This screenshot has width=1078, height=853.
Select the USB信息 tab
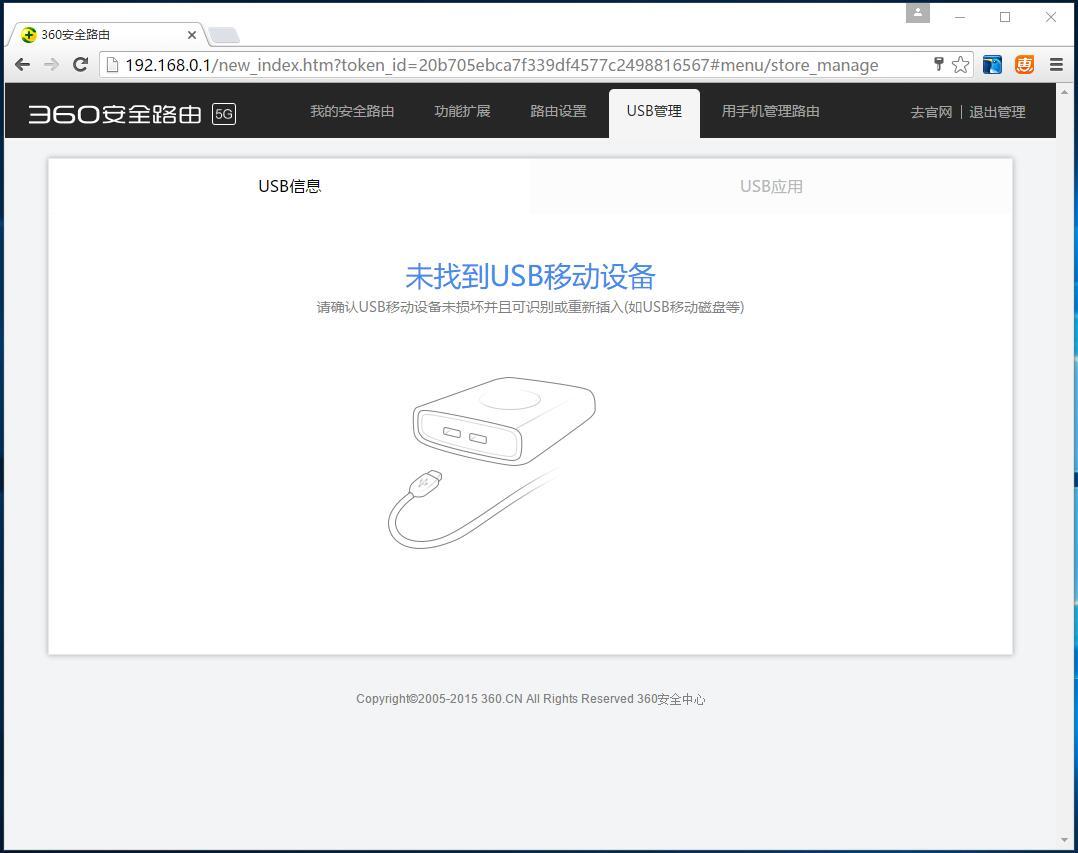289,186
